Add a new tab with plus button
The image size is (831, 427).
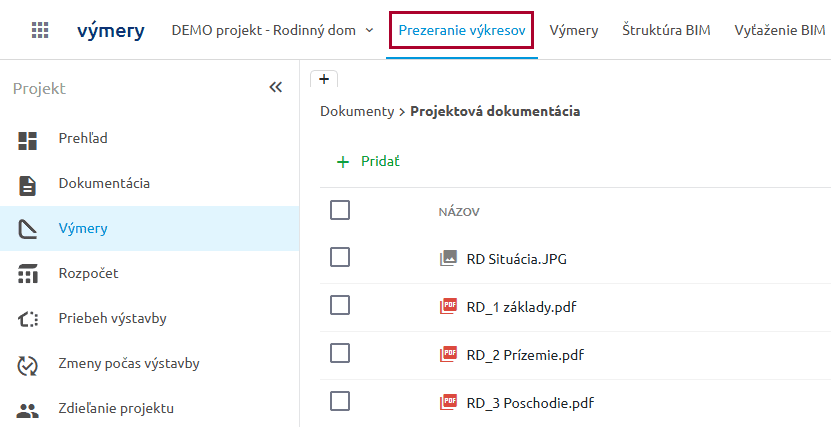(324, 80)
